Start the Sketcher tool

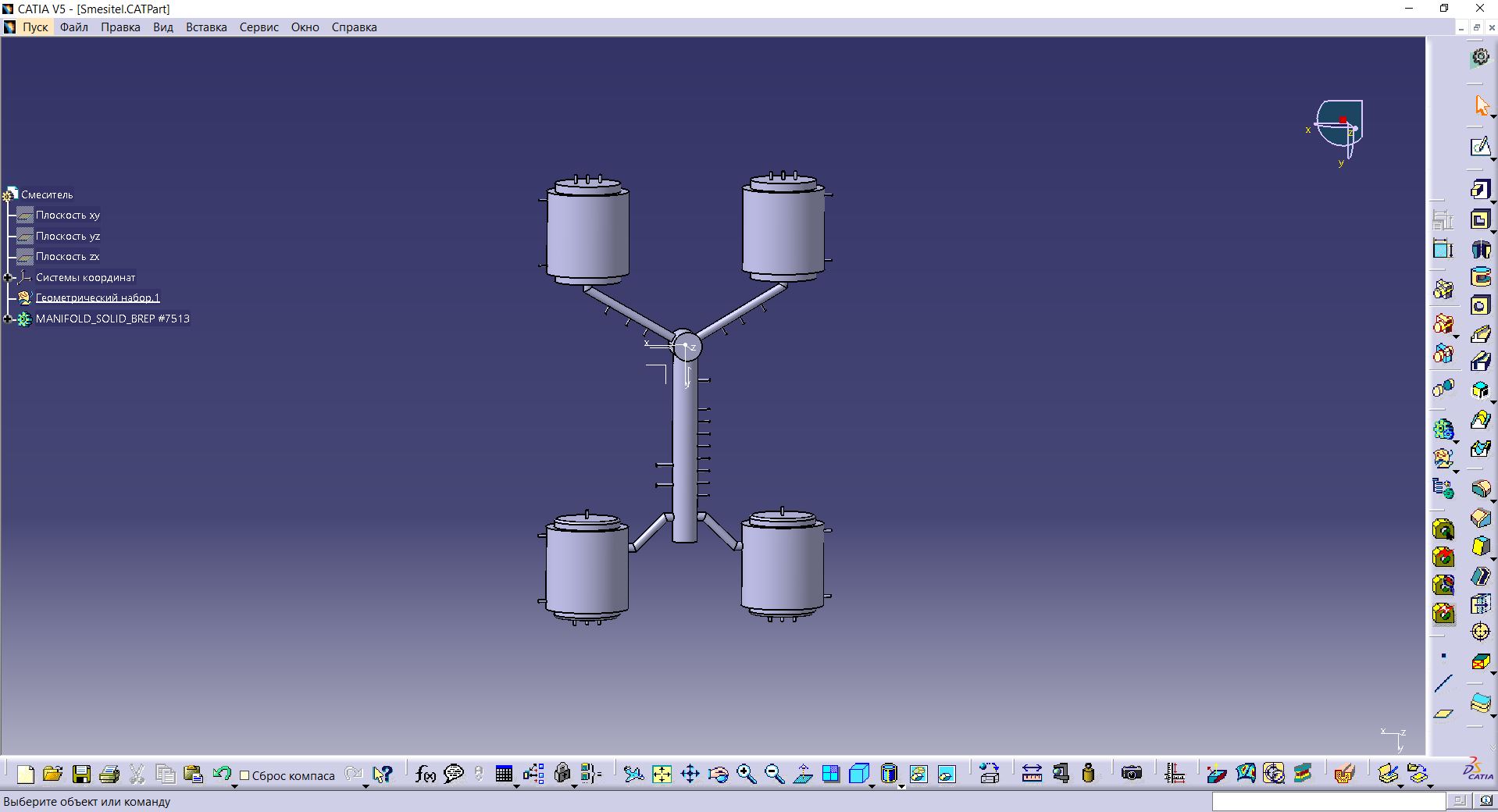1479,147
